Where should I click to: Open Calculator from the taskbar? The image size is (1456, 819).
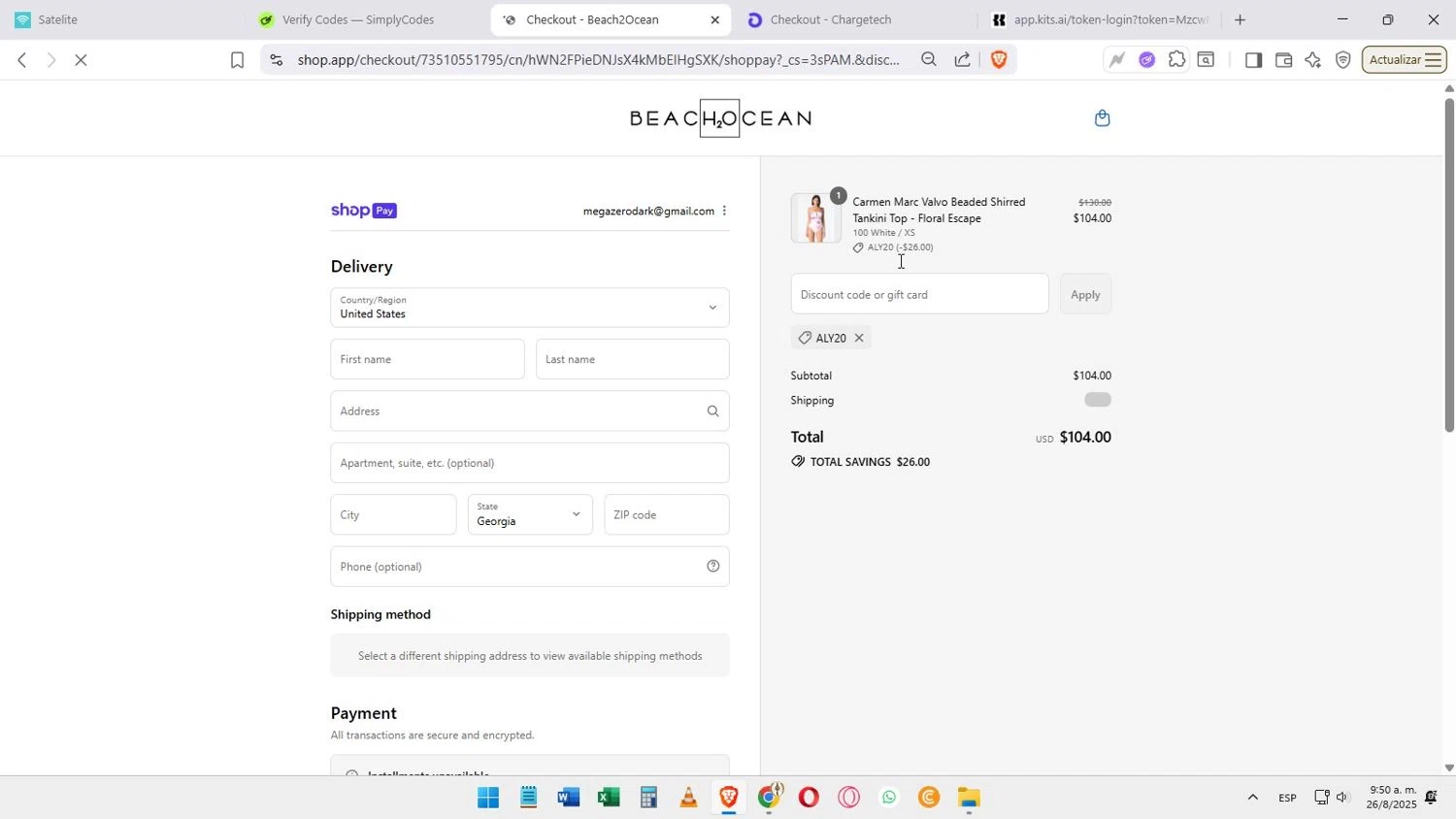pyautogui.click(x=648, y=798)
